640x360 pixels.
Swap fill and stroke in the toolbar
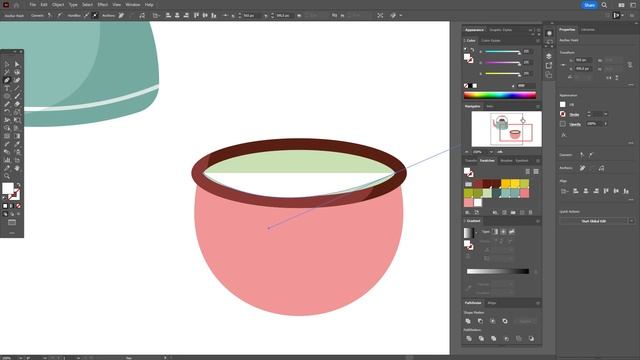pyautogui.click(x=18, y=185)
